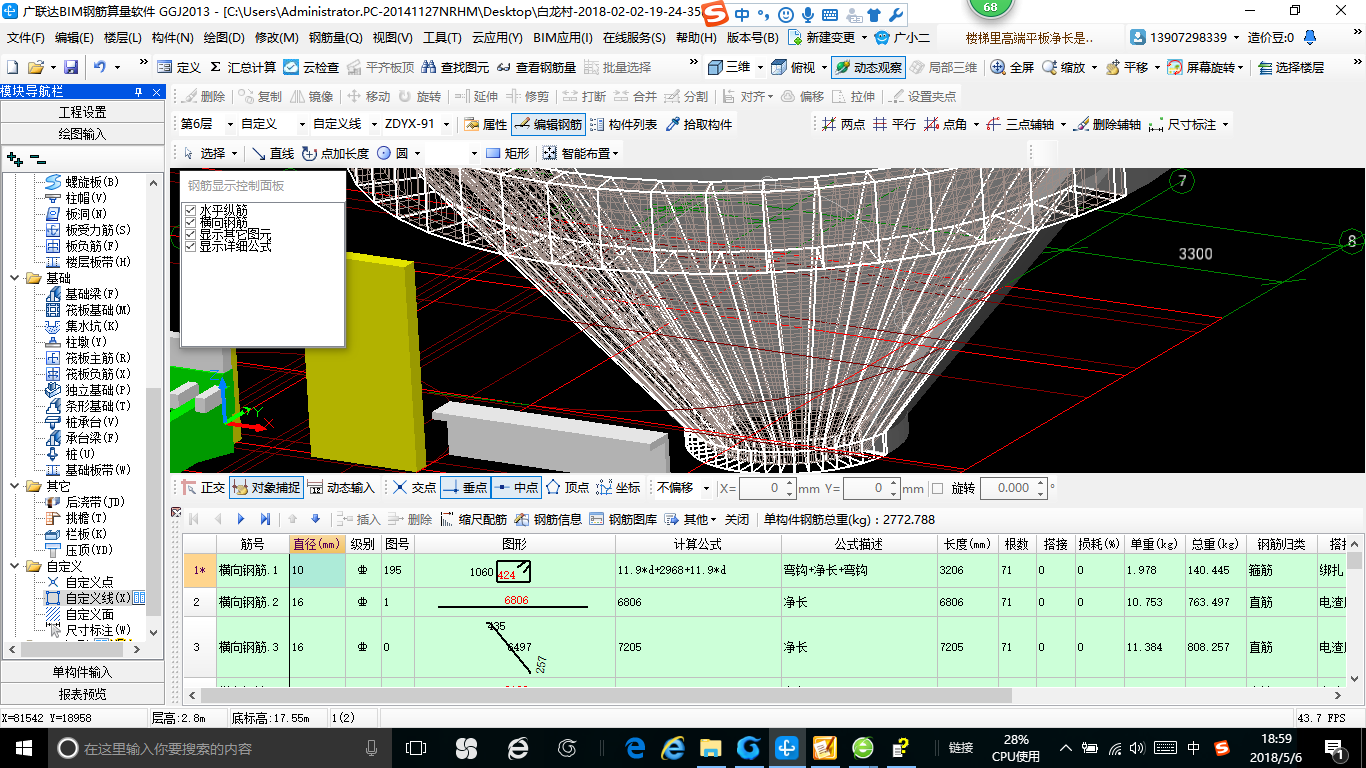Uncheck 水平纵筋 checkbox
The width and height of the screenshot is (1366, 768).
tap(191, 210)
